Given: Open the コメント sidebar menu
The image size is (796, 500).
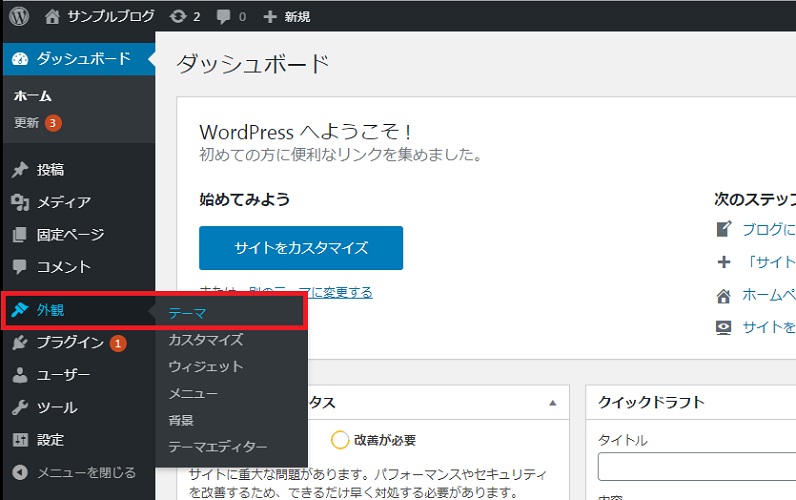Looking at the screenshot, I should [x=79, y=267].
